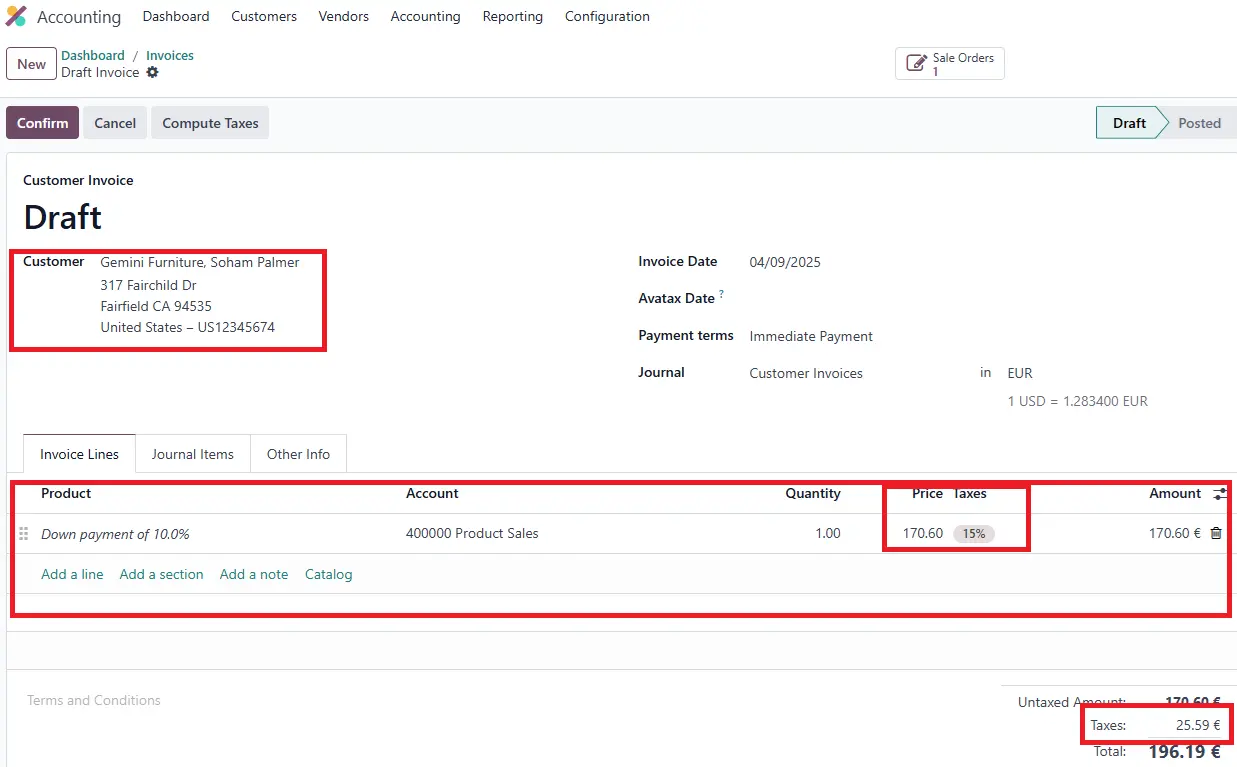Open the Configuration menu
Screen dimensions: 1237x767
pos(607,16)
